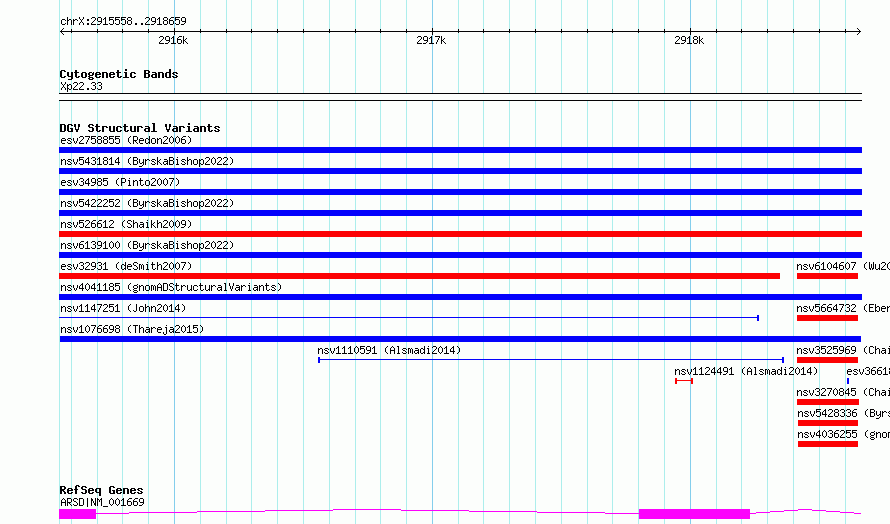Click the DGV Structural Variants track title

[x=140, y=128]
